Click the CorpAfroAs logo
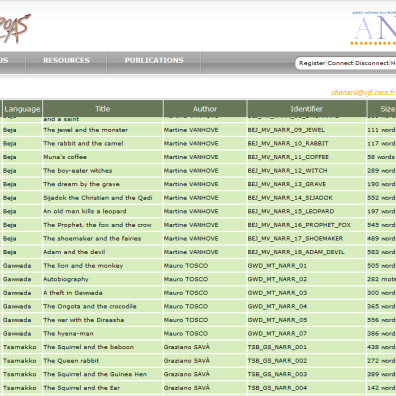 (15, 28)
